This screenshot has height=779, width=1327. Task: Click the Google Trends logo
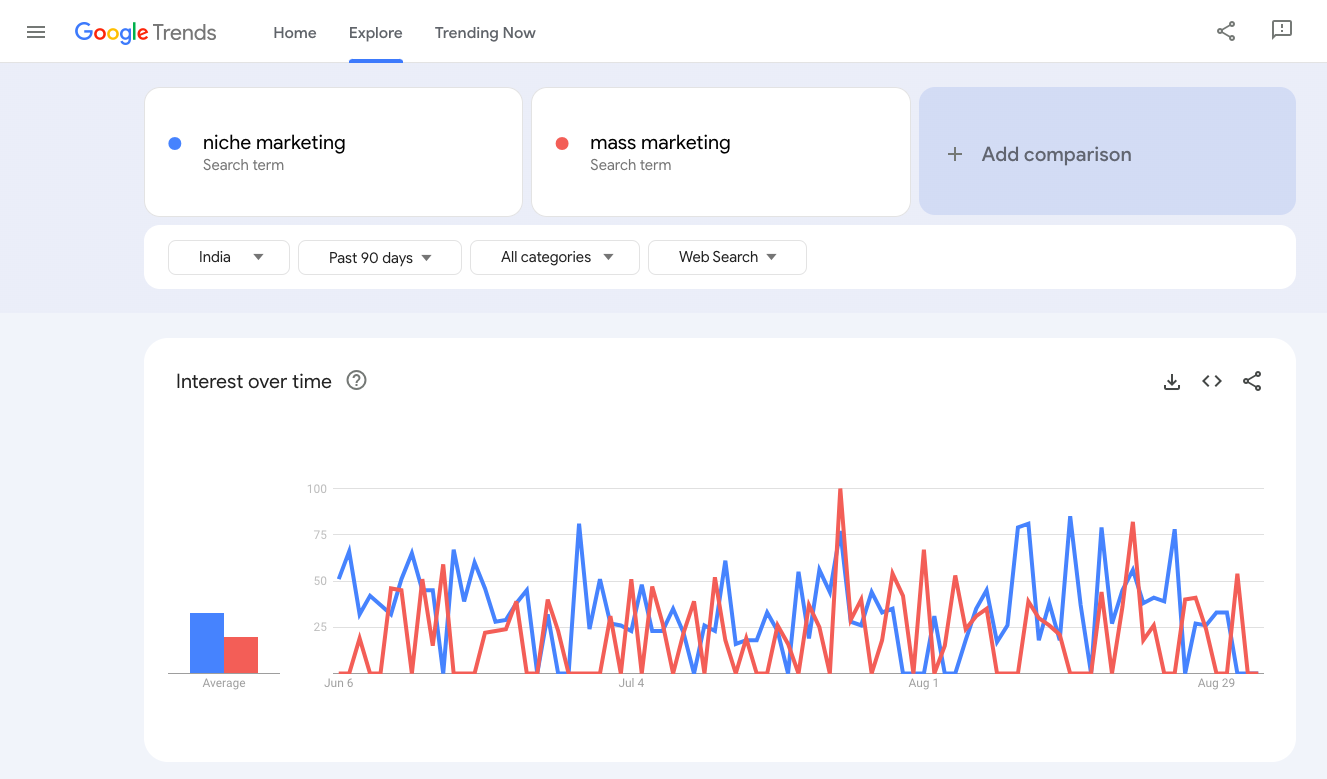[x=146, y=32]
